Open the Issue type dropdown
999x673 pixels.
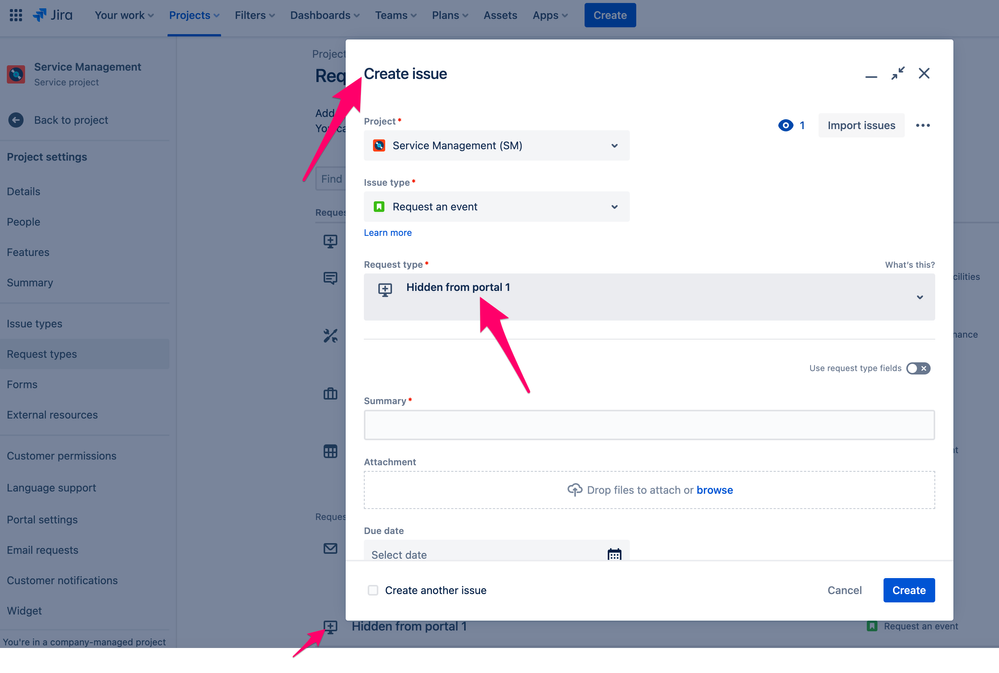tap(496, 206)
